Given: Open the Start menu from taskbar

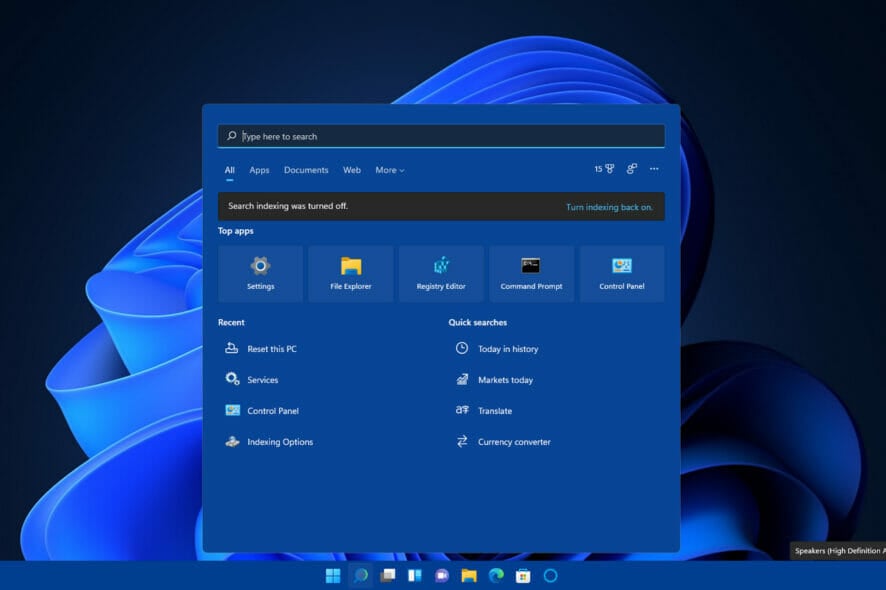Looking at the screenshot, I should 331,575.
